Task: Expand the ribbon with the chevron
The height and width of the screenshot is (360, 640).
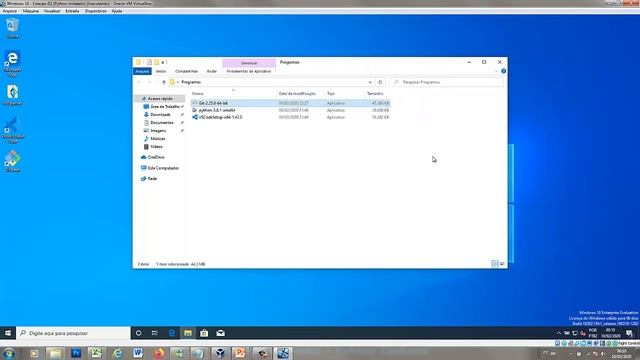Action: click(x=496, y=71)
